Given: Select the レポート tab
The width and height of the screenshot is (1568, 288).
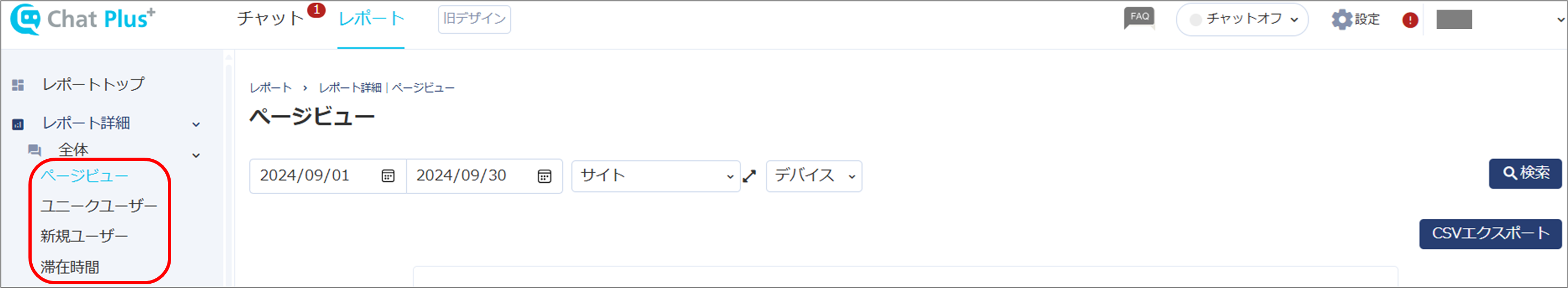Looking at the screenshot, I should (x=371, y=18).
